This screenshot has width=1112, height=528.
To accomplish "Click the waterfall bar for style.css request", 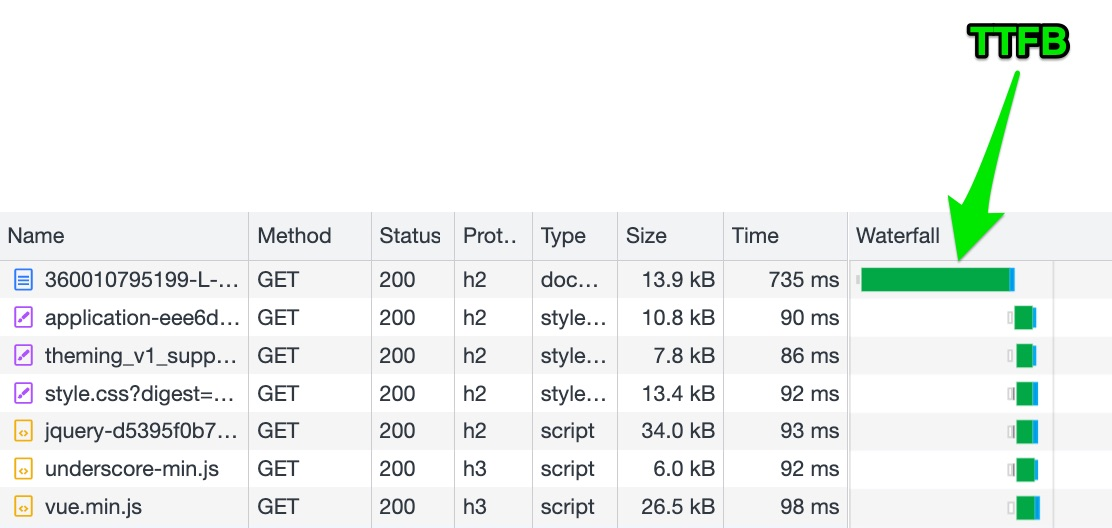I will tap(1025, 394).
